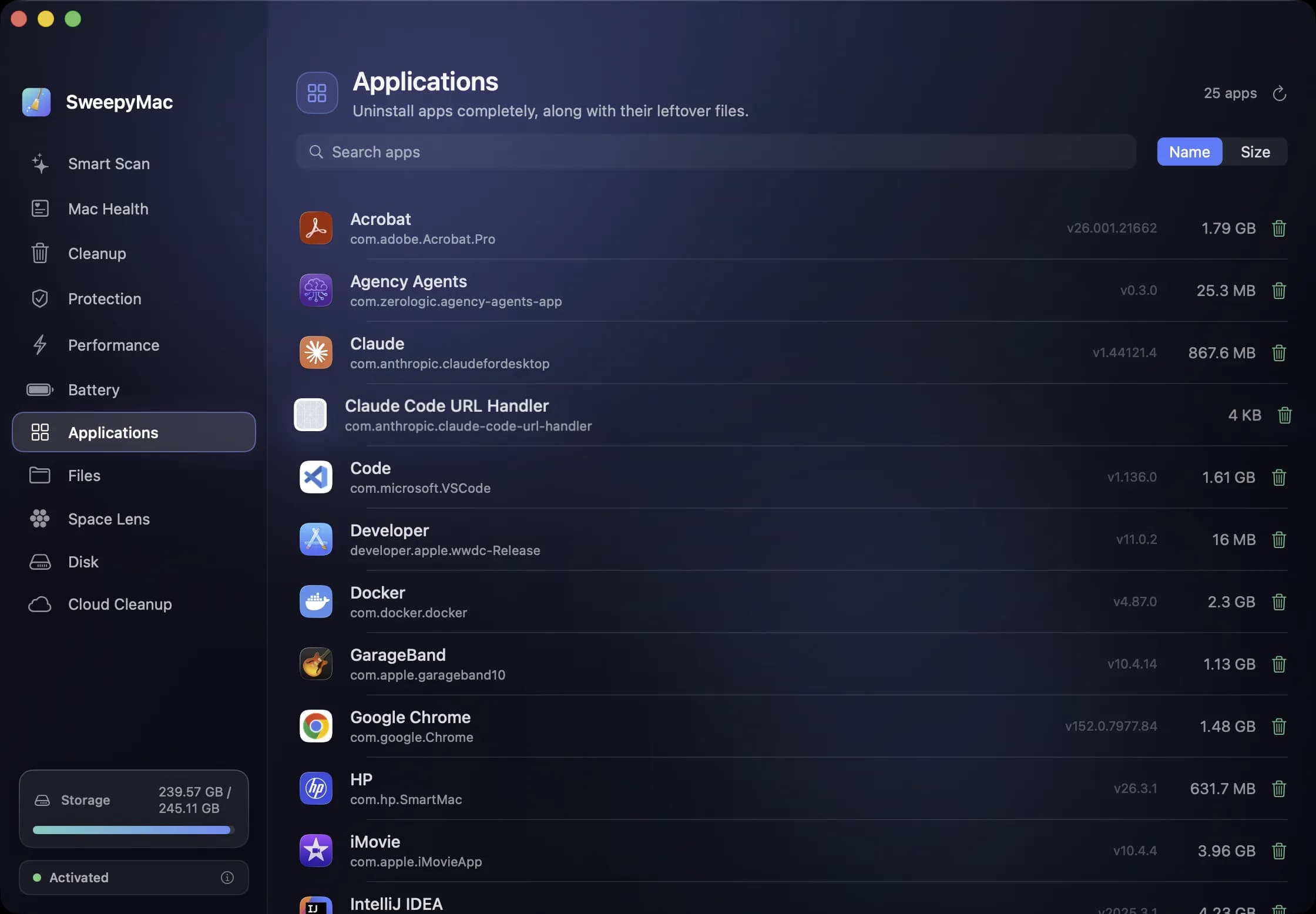1316x914 pixels.
Task: Click the Docker row trash icon
Action: 1279,602
